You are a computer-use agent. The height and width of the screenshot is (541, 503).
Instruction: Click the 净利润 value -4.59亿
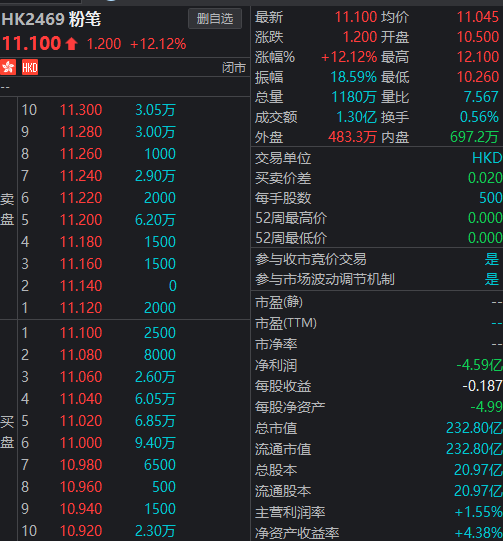pos(480,365)
